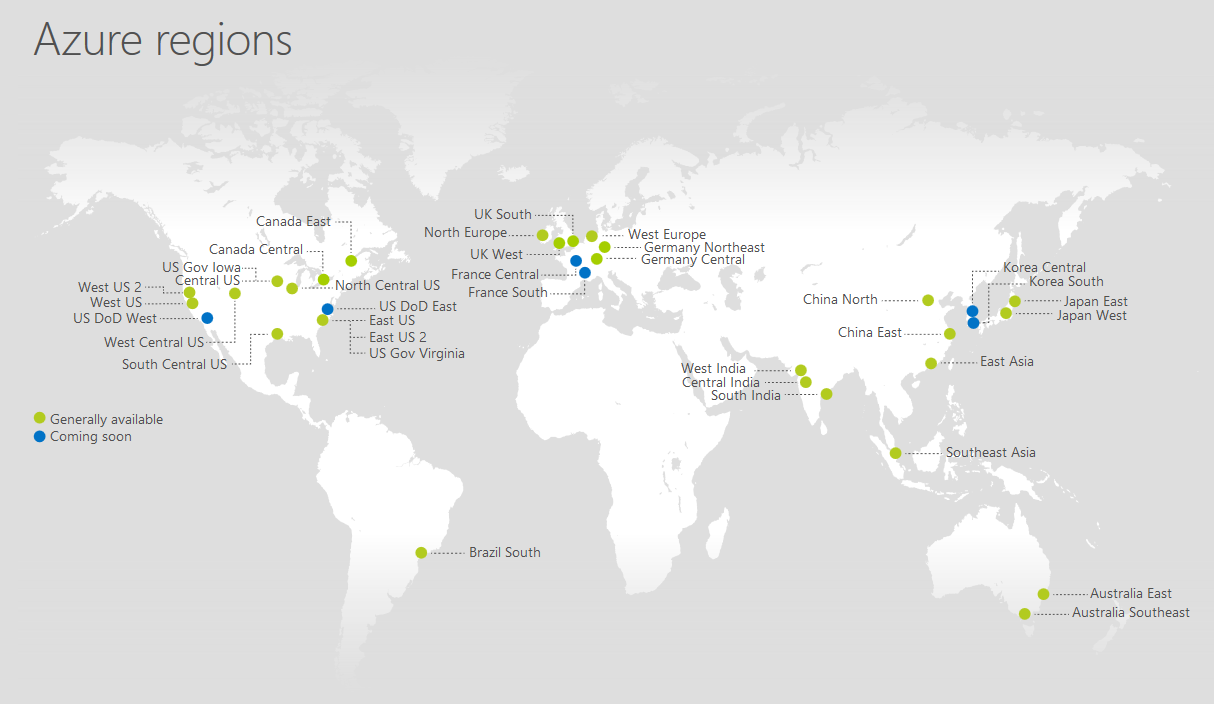Click the 'West US 2' label
Screen dimensions: 1214x704
pos(110,288)
